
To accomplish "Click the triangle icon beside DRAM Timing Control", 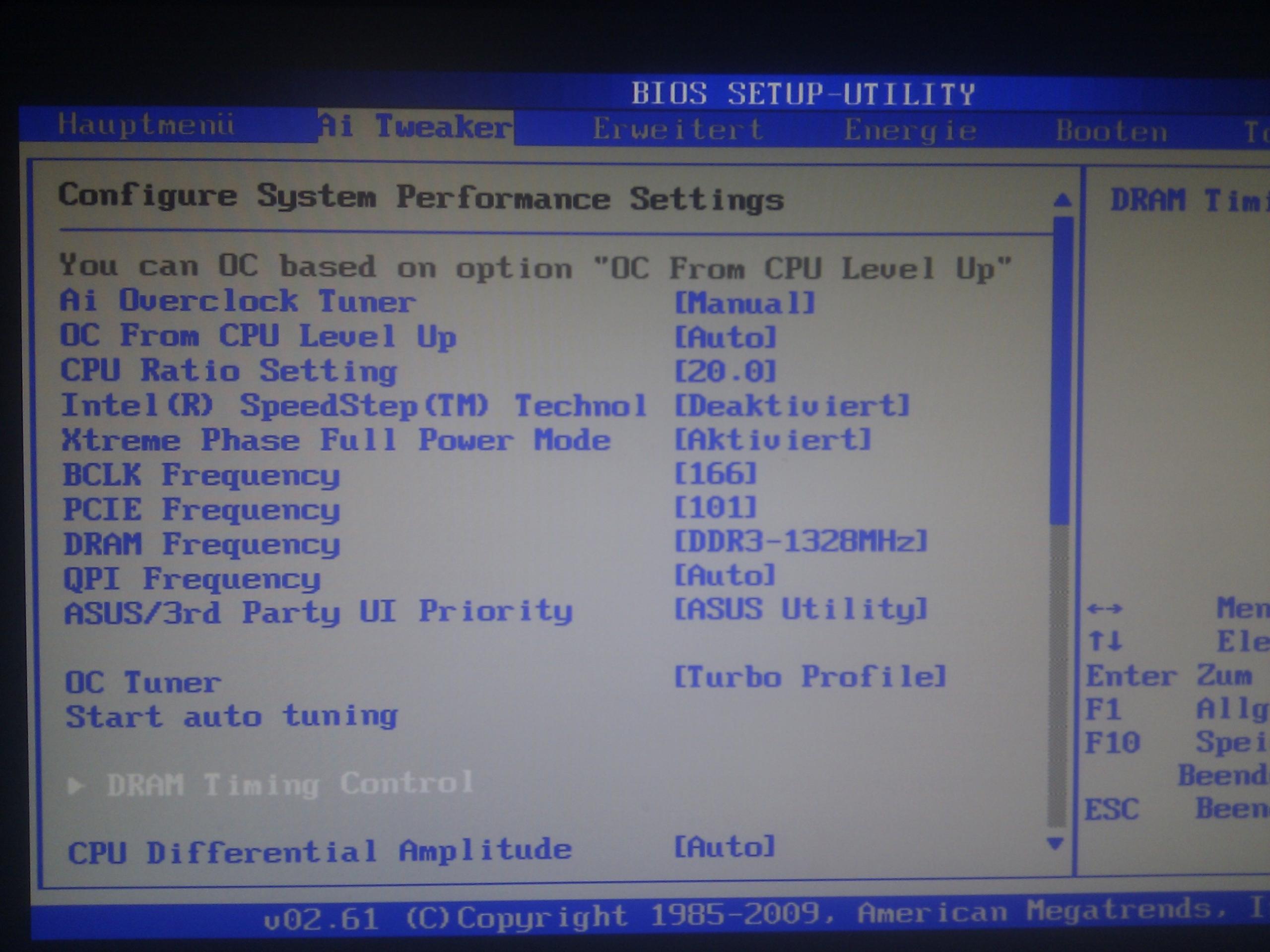I will click(x=75, y=785).
